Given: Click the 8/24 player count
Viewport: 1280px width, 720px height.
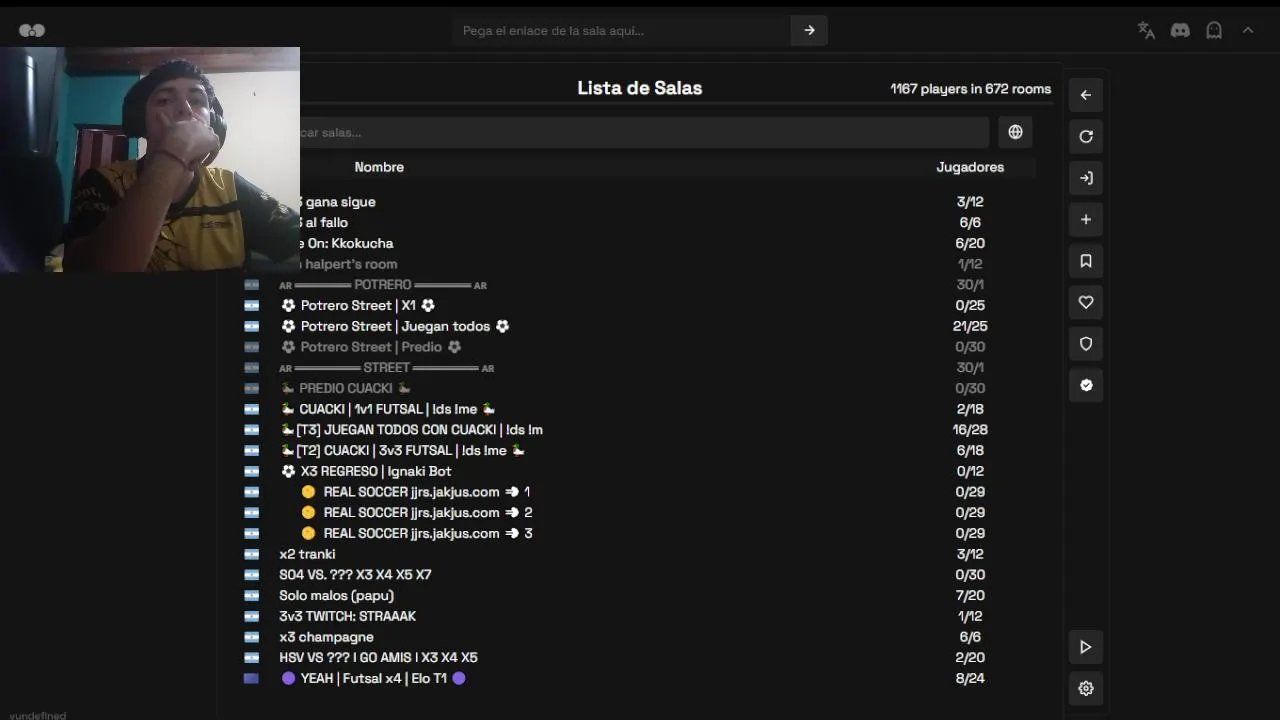Looking at the screenshot, I should click(x=970, y=678).
